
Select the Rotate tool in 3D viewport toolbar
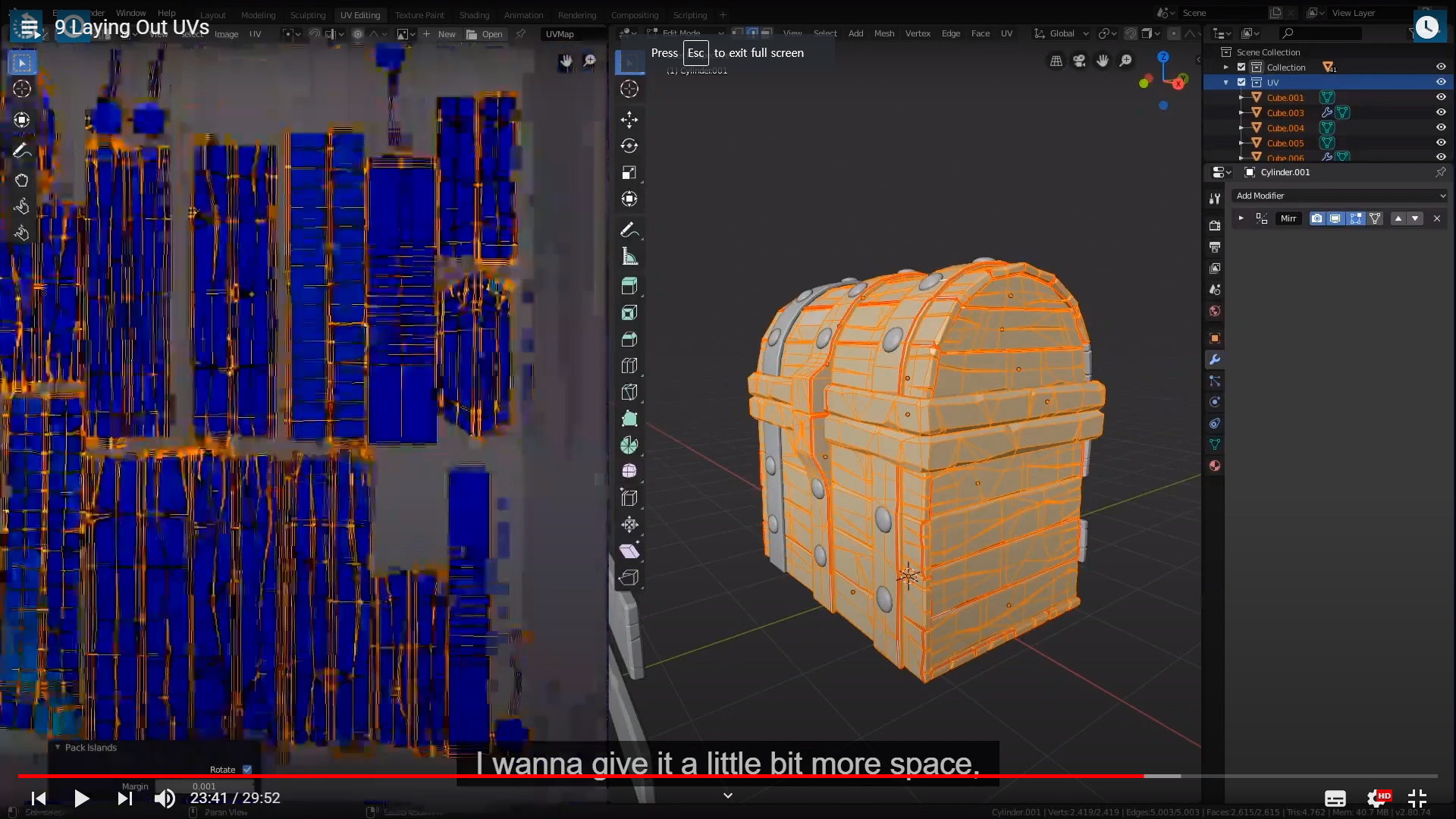click(x=629, y=146)
